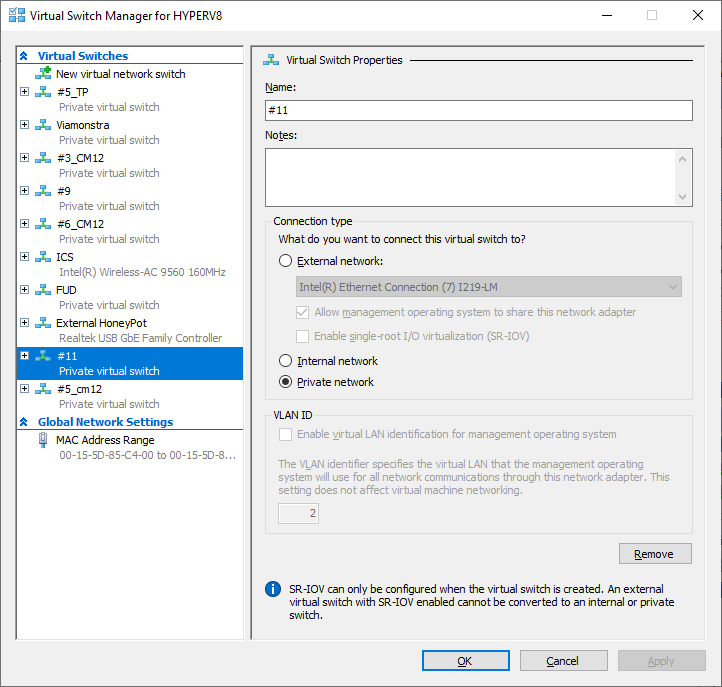Click the Name field containing #11
722x687 pixels.
479,111
